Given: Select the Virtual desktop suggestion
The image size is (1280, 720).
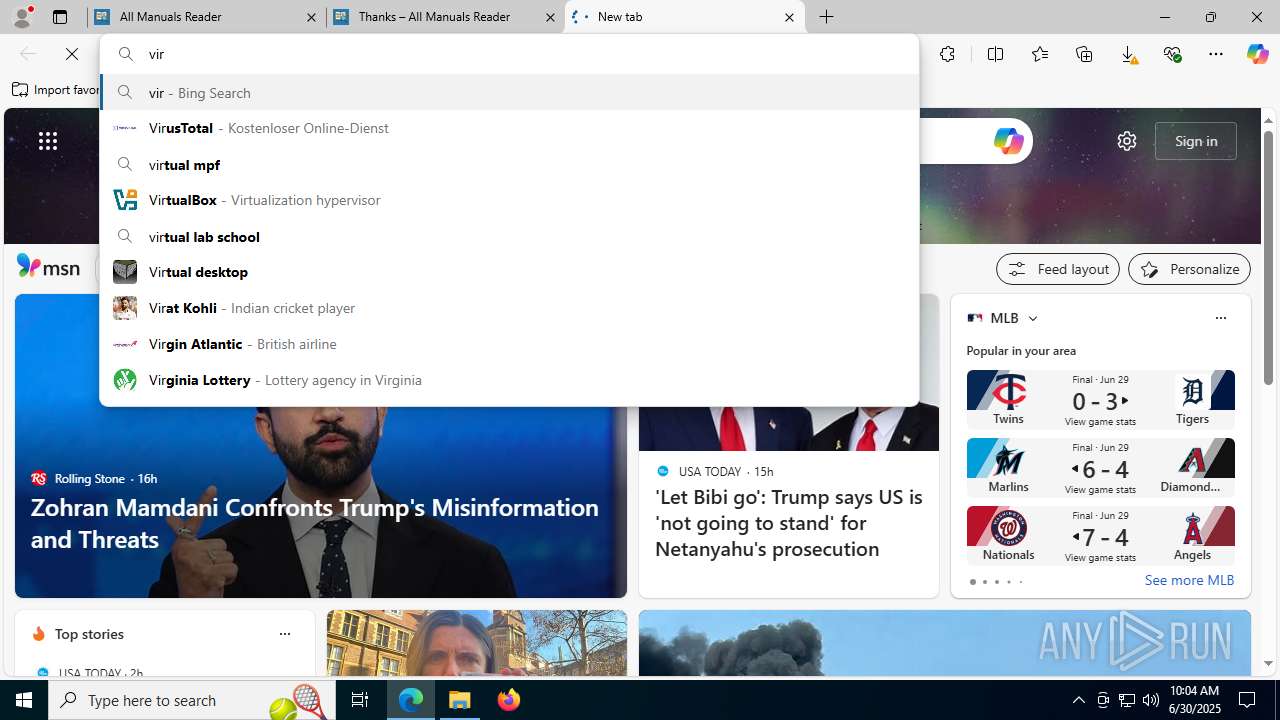Looking at the screenshot, I should [509, 272].
